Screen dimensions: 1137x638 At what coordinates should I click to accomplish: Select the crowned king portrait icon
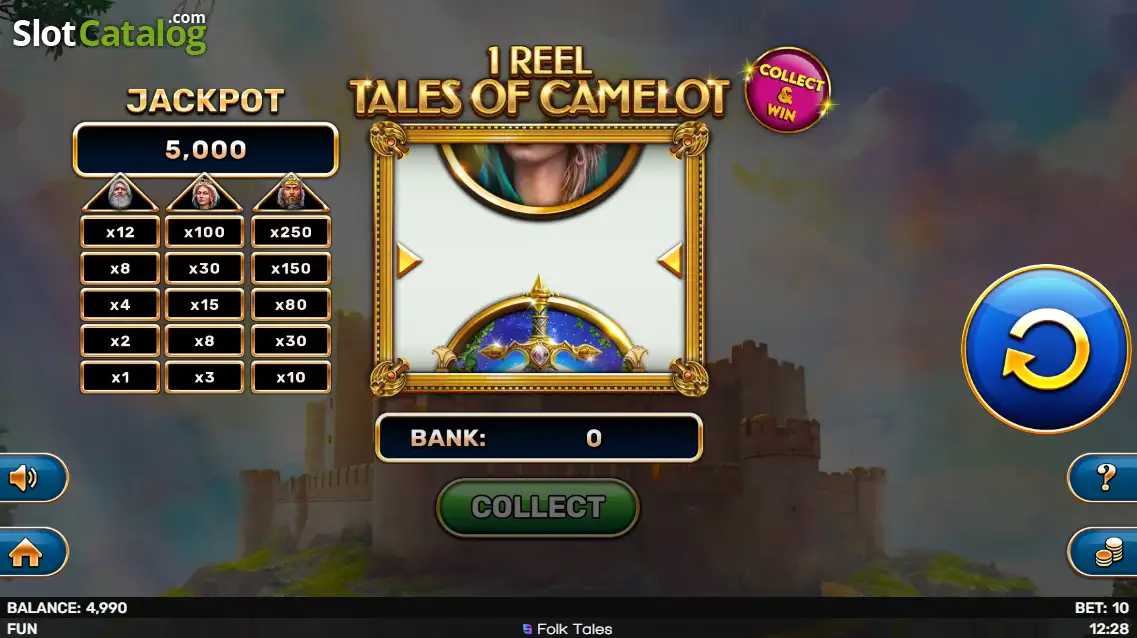tap(291, 194)
